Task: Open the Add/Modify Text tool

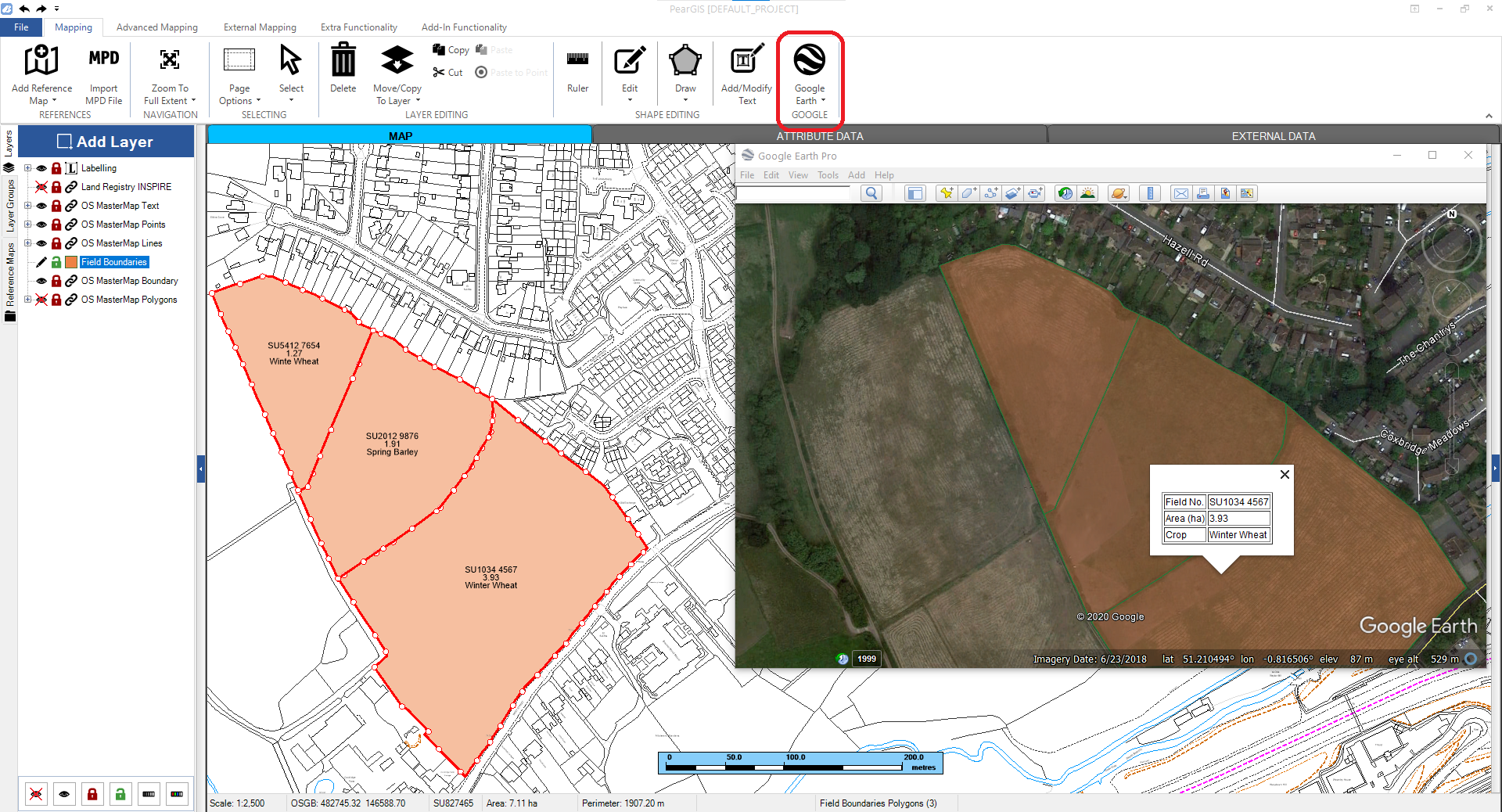Action: [746, 75]
